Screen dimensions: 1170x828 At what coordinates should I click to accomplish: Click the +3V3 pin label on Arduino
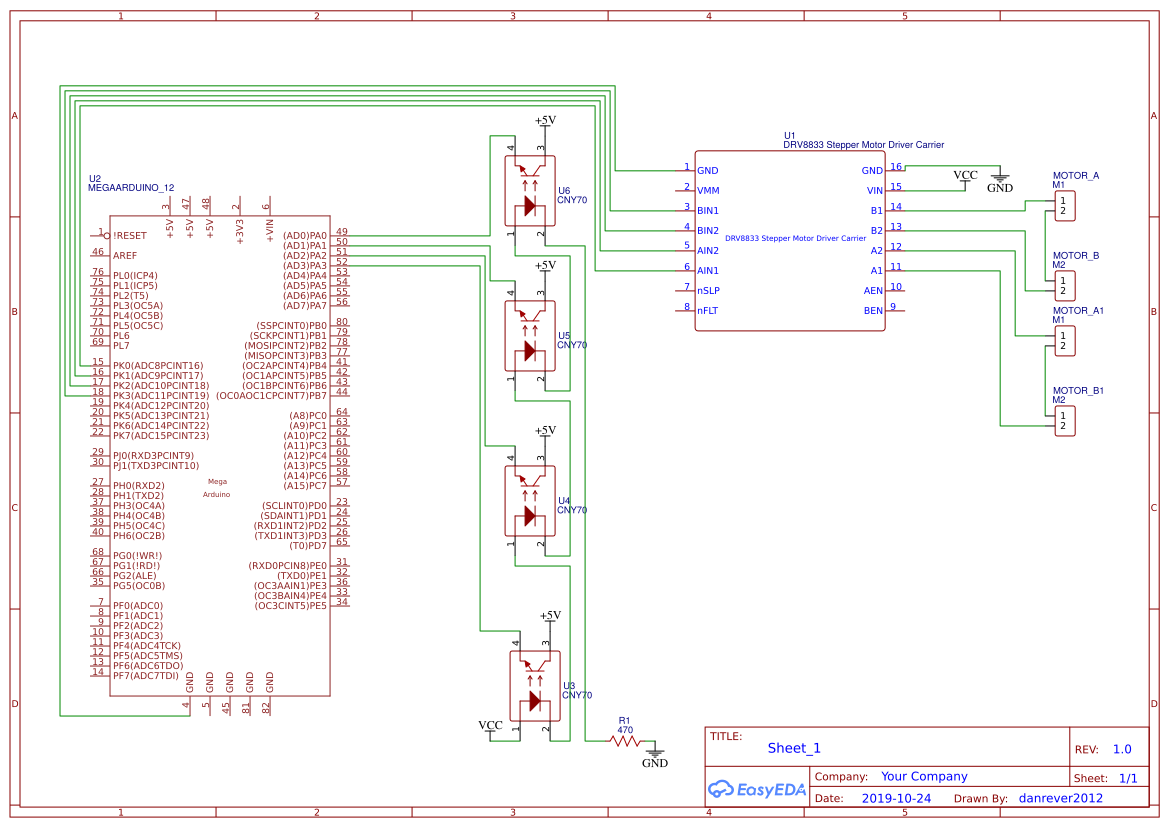(240, 230)
